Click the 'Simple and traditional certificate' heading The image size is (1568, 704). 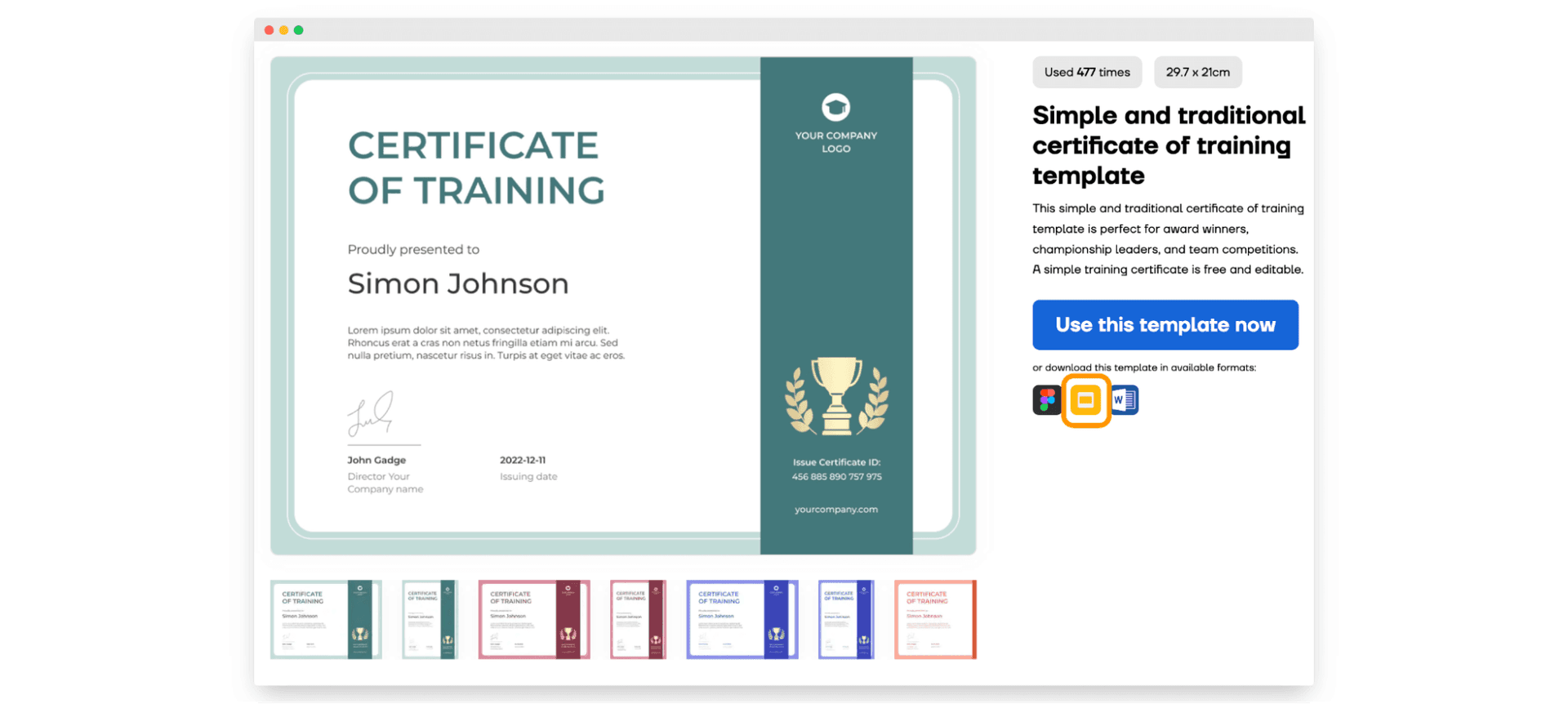pos(1168,145)
